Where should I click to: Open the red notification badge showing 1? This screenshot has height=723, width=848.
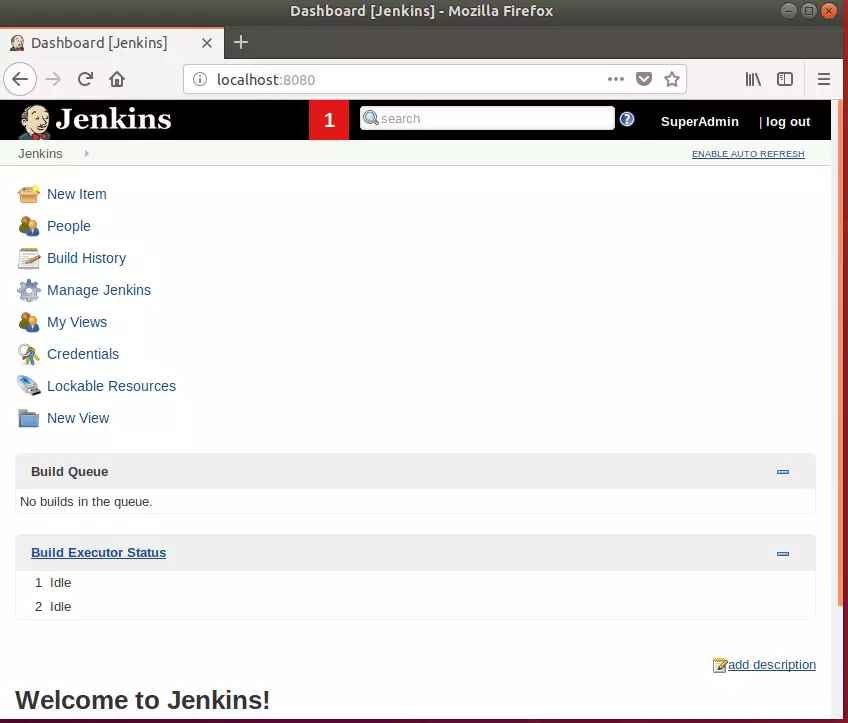tap(329, 120)
